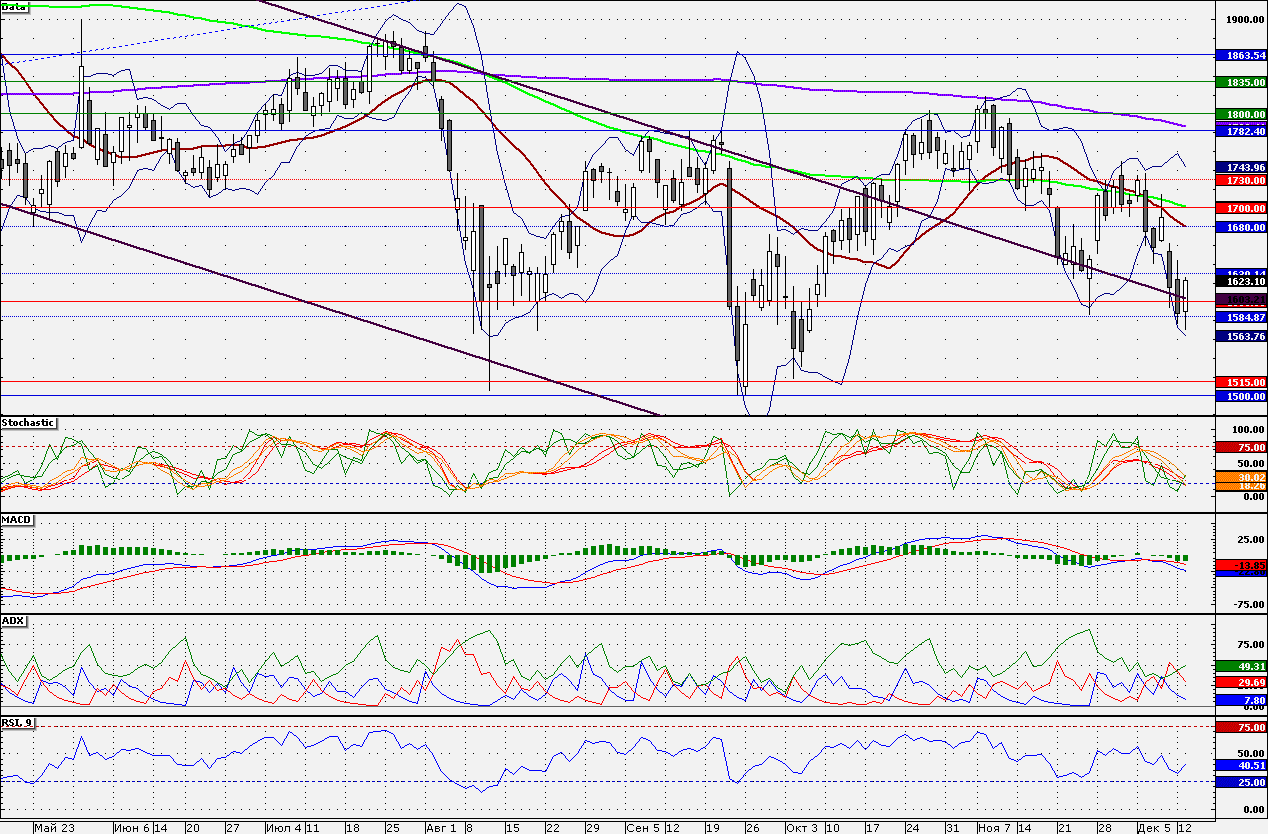Click the 1863.54 blue price level tag
The width and height of the screenshot is (1268, 834).
click(x=1240, y=55)
